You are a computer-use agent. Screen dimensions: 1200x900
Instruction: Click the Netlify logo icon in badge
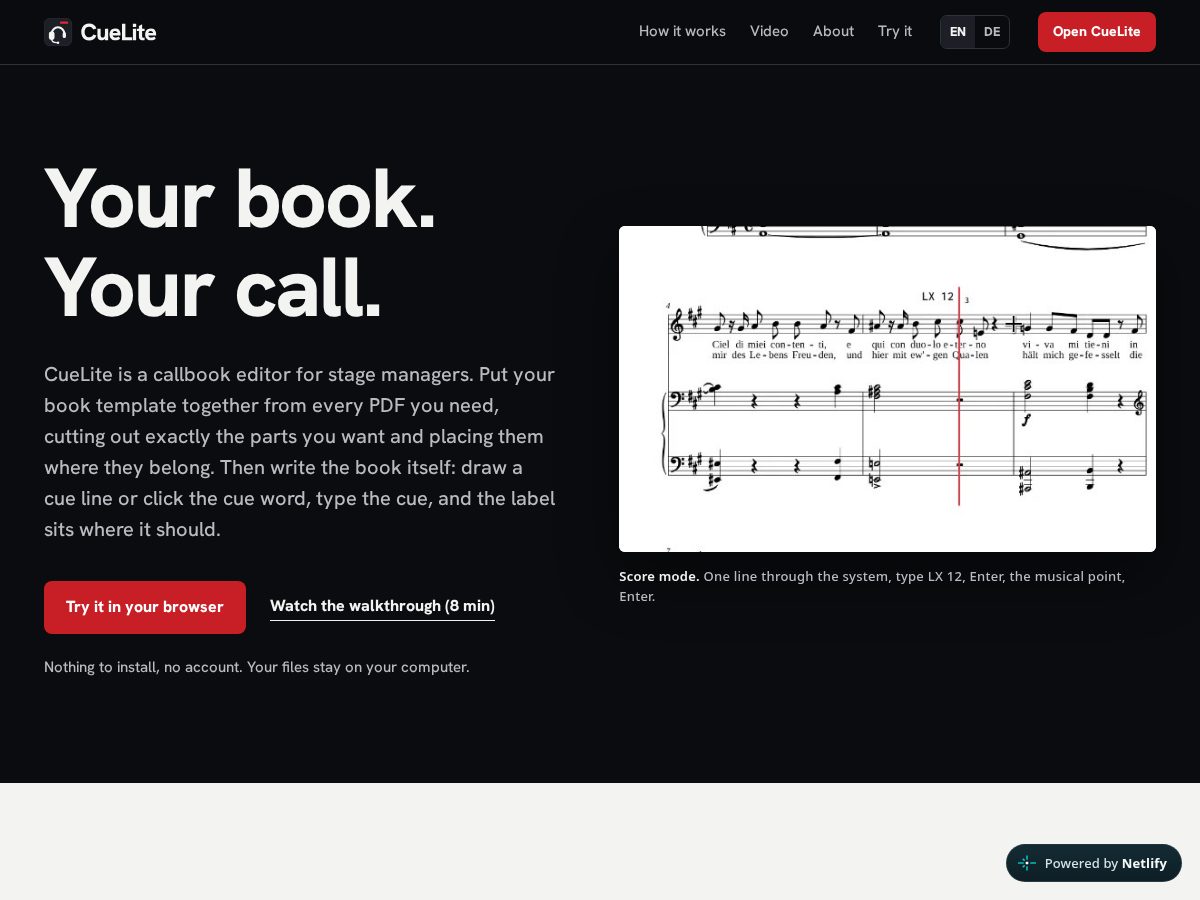[1027, 863]
